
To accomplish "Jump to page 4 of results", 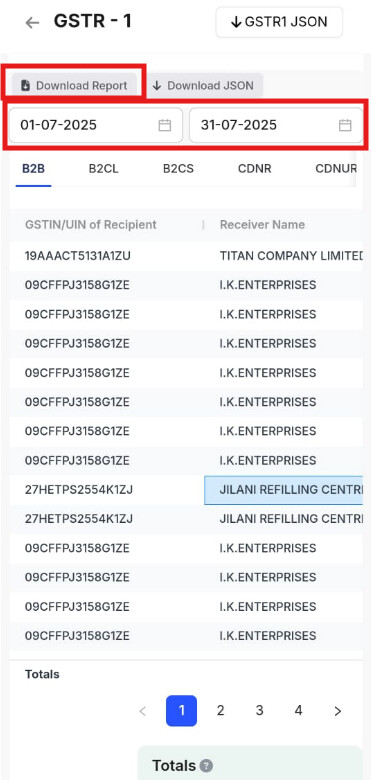I will click(298, 711).
